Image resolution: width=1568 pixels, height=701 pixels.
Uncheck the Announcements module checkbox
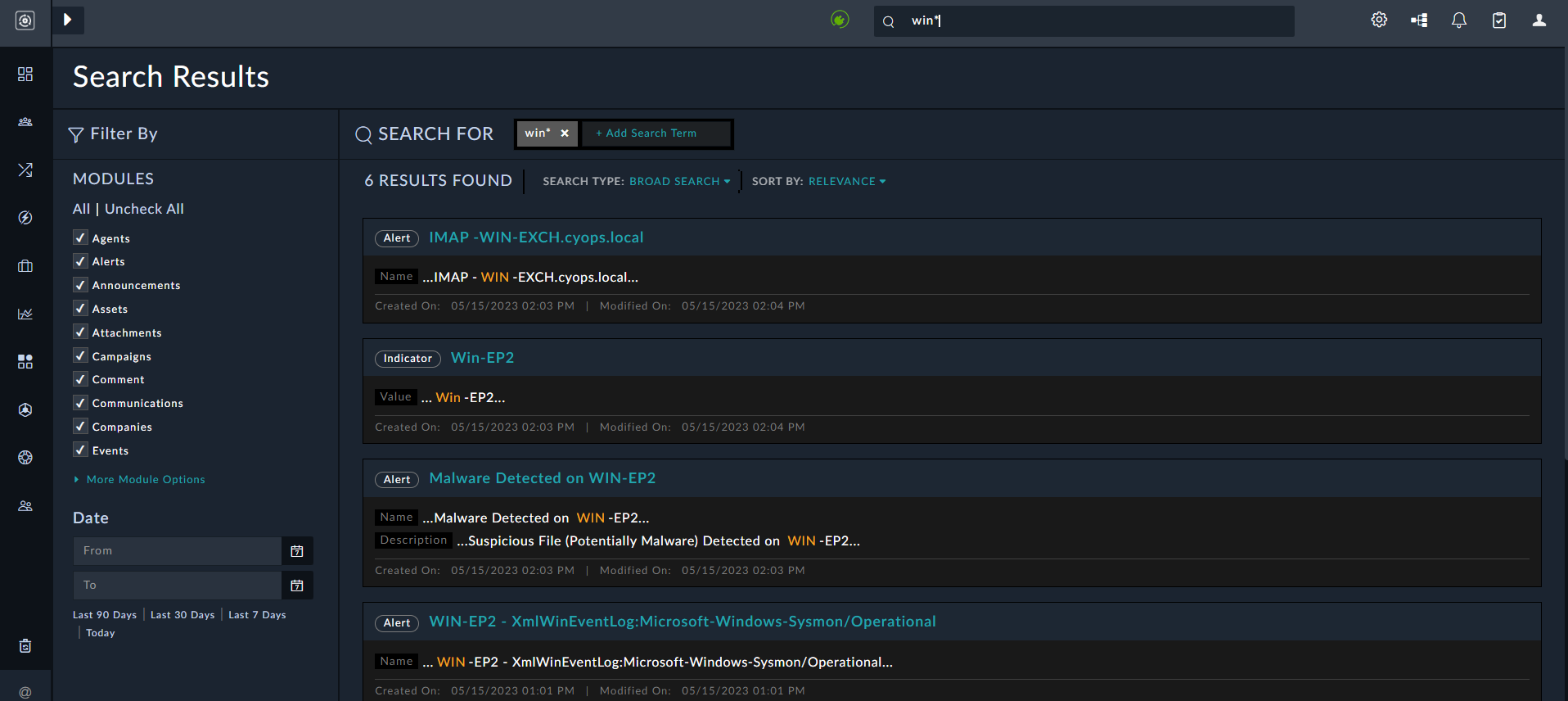80,285
